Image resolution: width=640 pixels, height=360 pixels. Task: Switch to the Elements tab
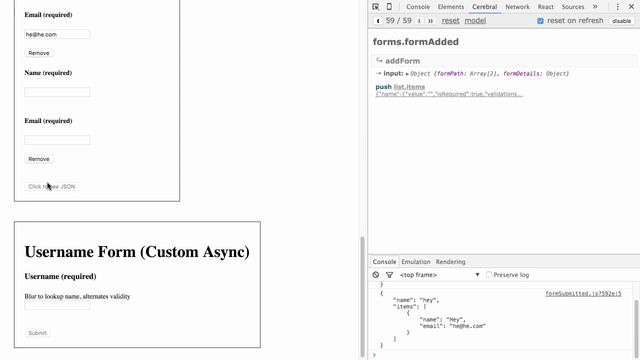451,7
